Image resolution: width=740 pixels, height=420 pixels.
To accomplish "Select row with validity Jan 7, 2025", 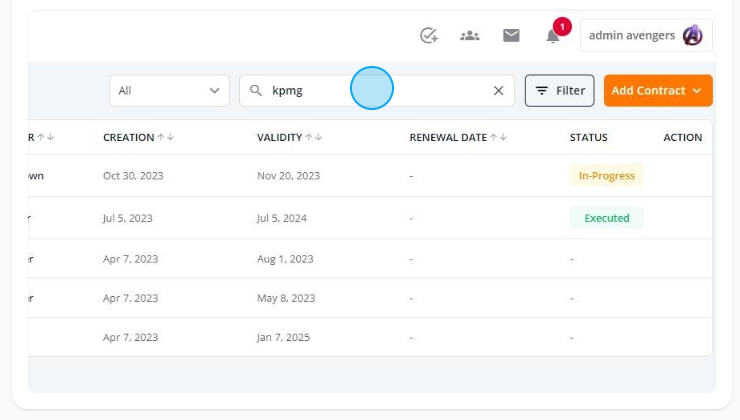I will coord(370,337).
